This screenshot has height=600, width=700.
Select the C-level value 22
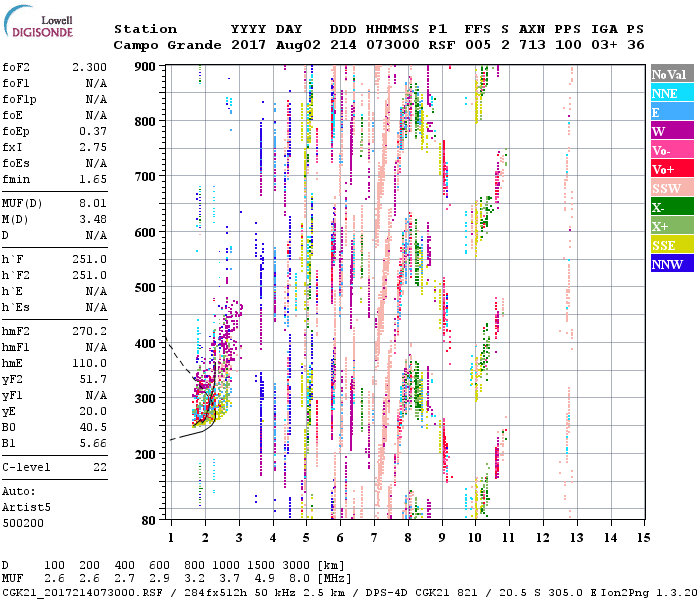pos(100,467)
